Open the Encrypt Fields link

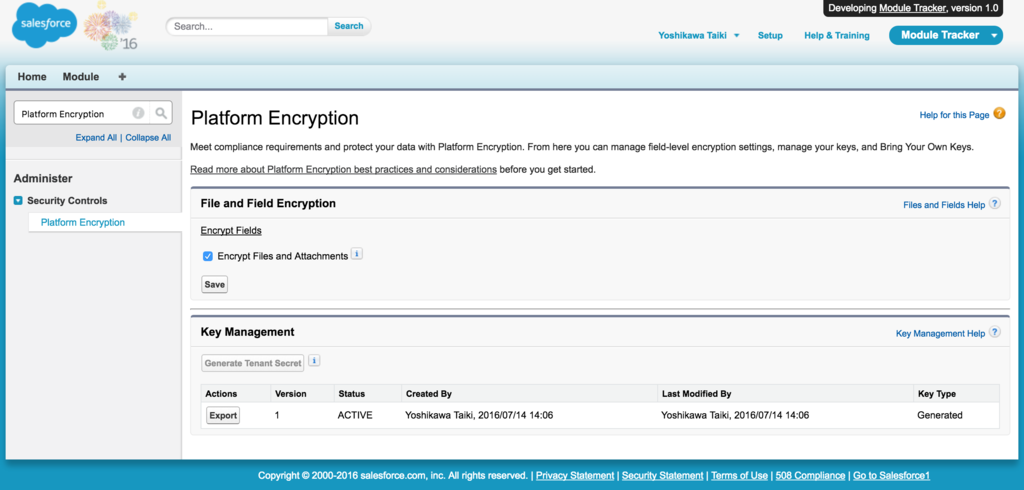coord(231,230)
